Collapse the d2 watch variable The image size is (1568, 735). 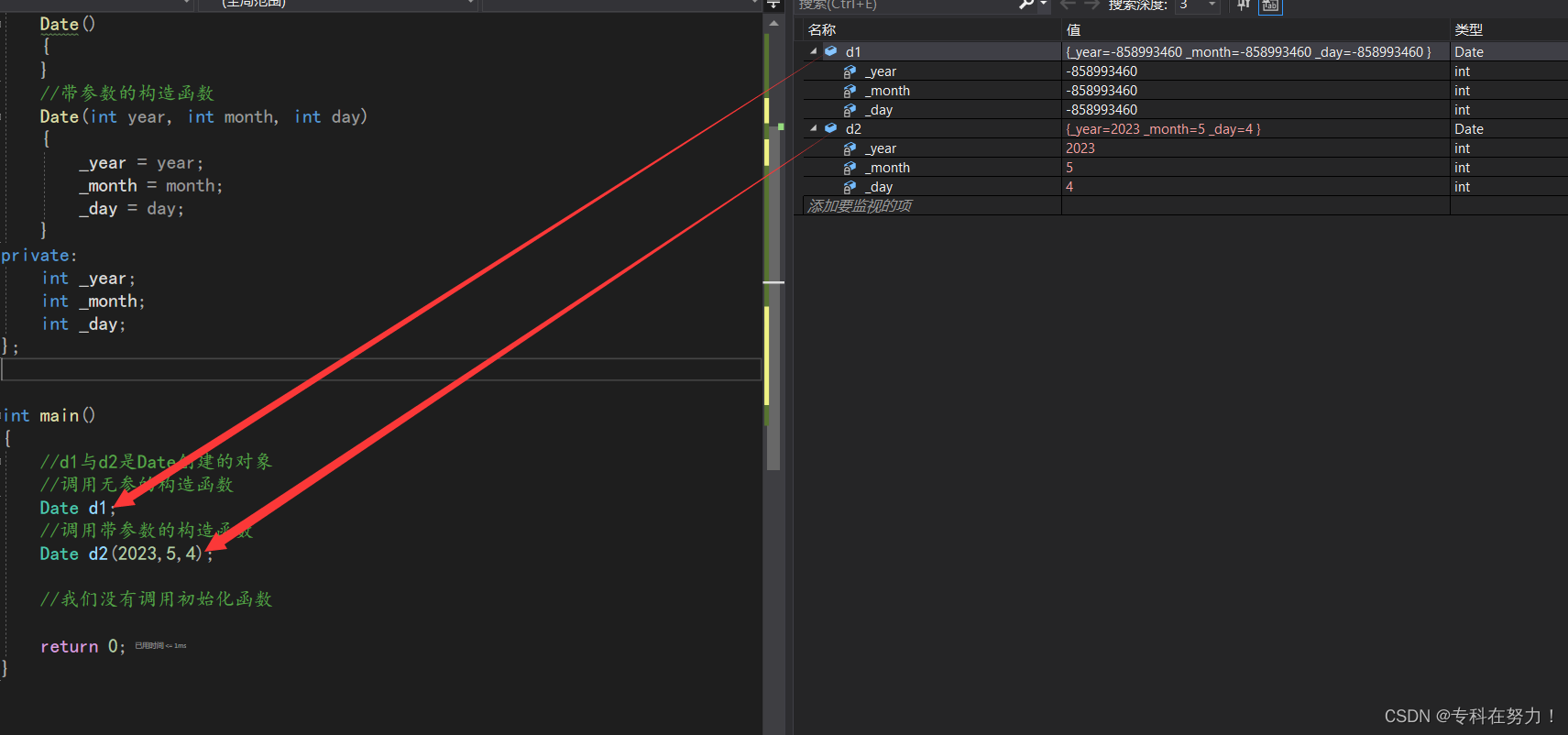tap(814, 128)
